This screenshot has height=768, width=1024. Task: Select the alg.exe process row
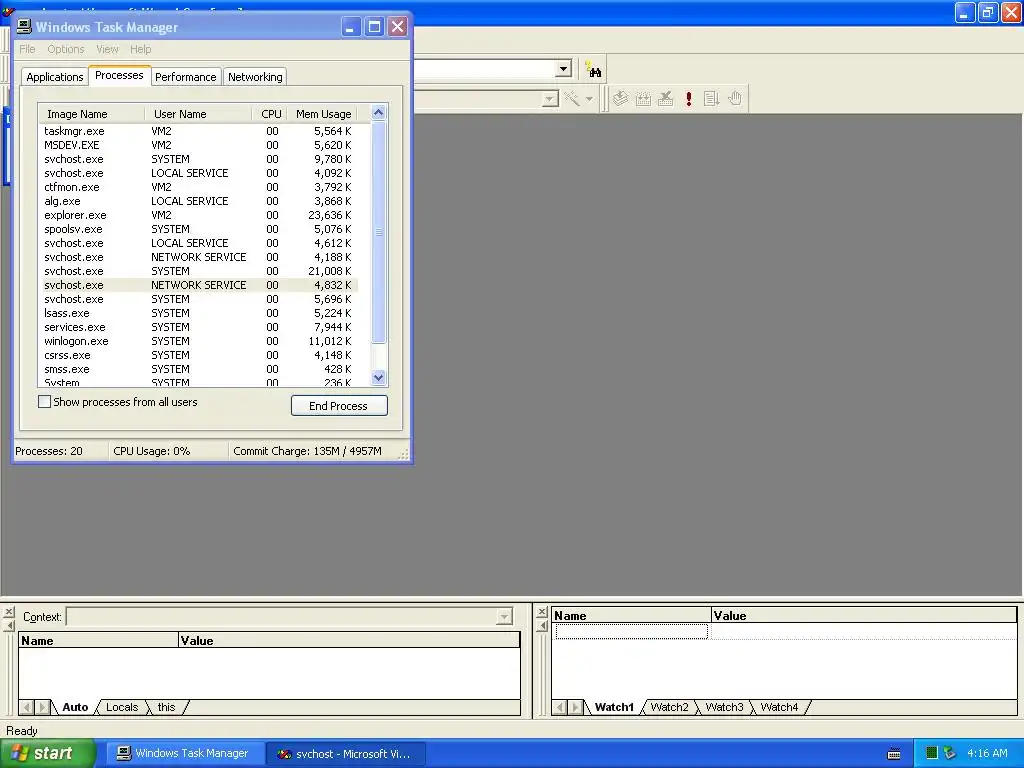point(198,201)
